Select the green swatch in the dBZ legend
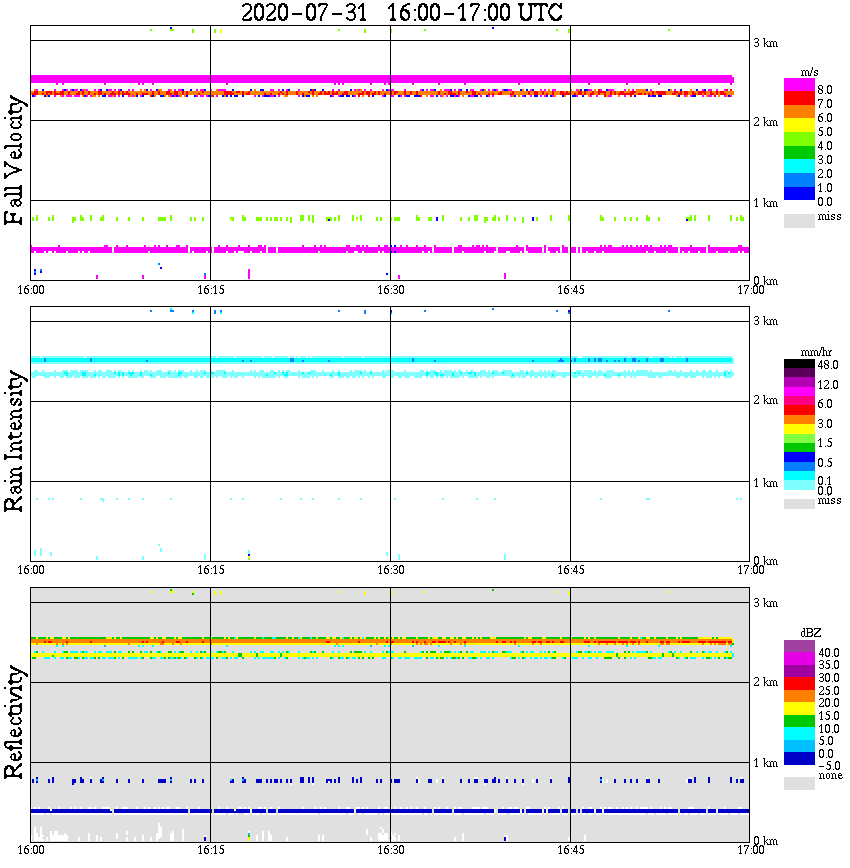The height and width of the screenshot is (868, 850). click(799, 721)
